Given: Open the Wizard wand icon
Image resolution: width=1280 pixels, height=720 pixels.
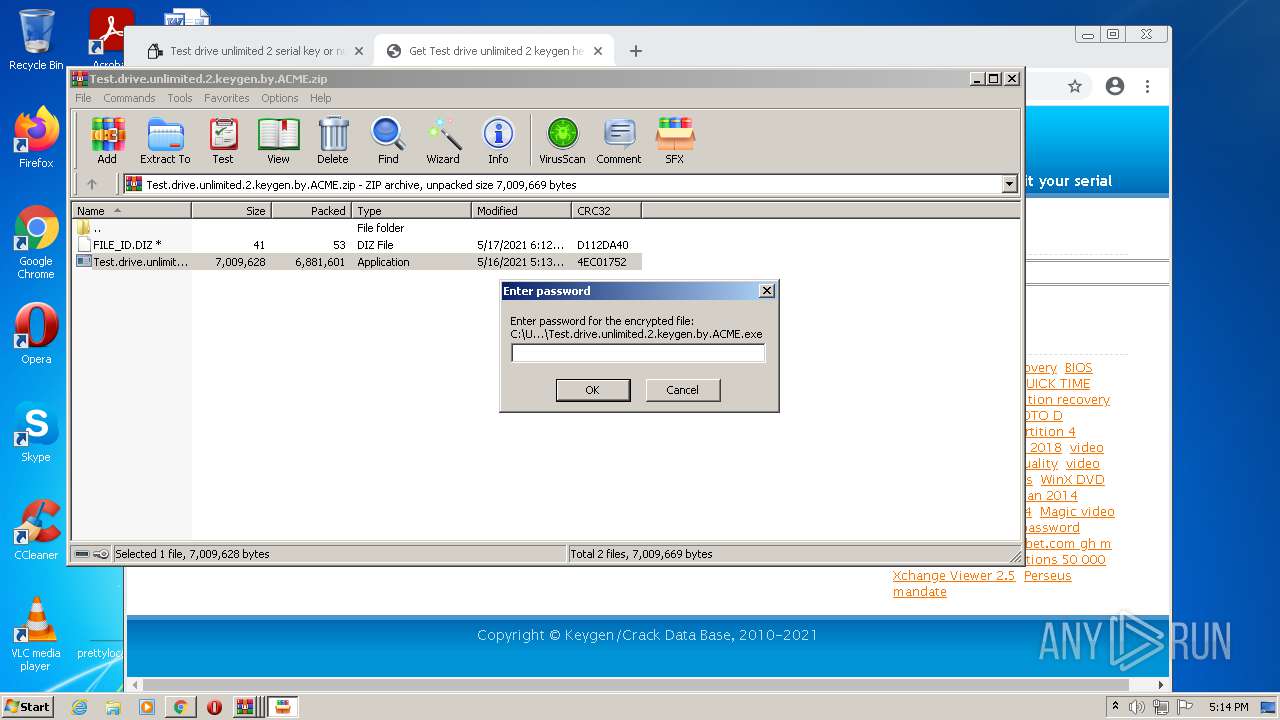Looking at the screenshot, I should (443, 140).
